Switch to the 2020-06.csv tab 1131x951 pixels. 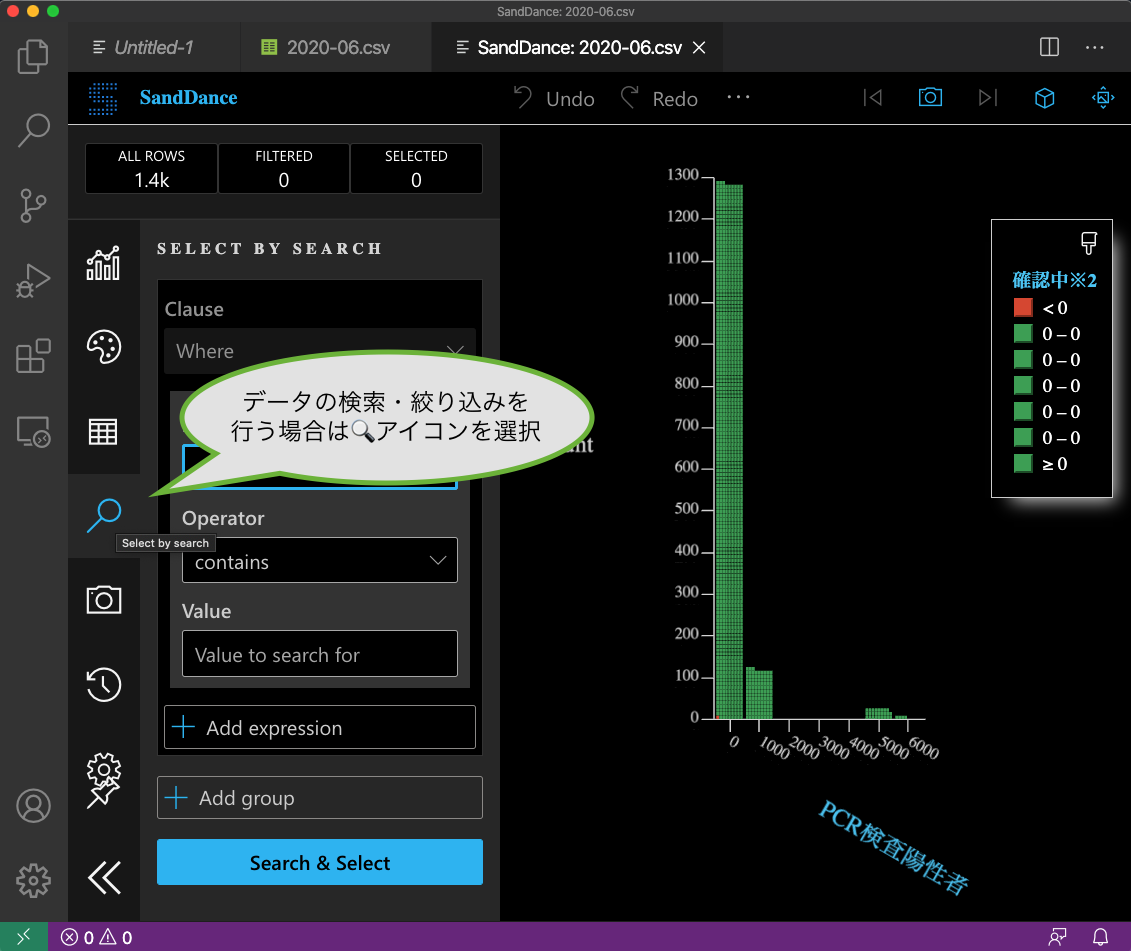tap(335, 46)
